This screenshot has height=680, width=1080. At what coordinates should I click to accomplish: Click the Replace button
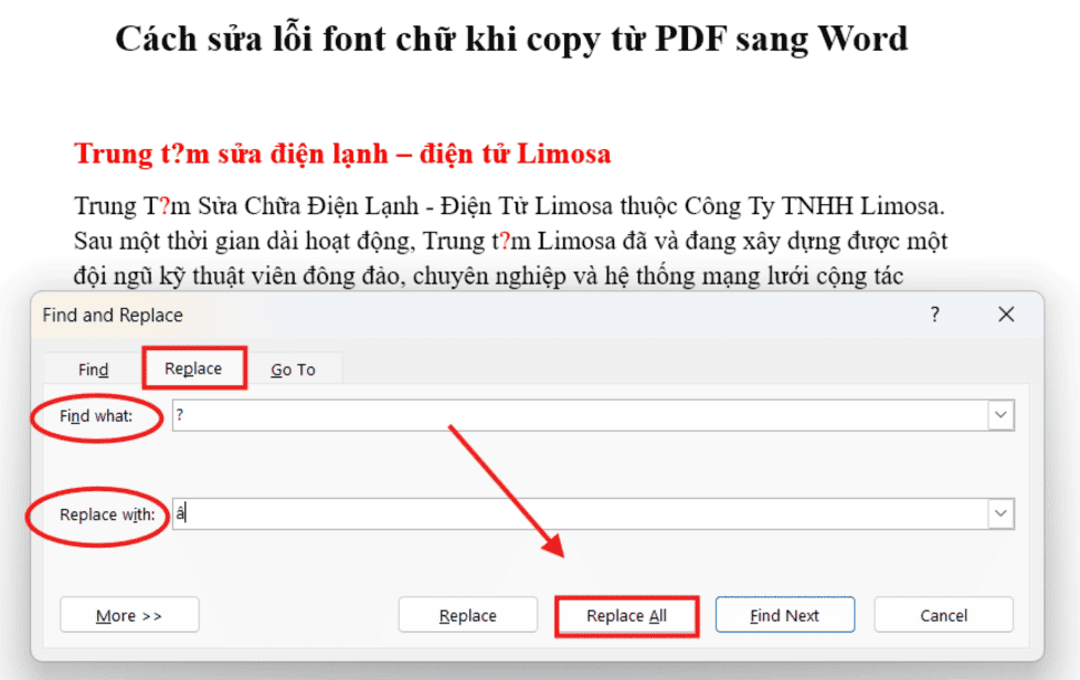point(468,615)
